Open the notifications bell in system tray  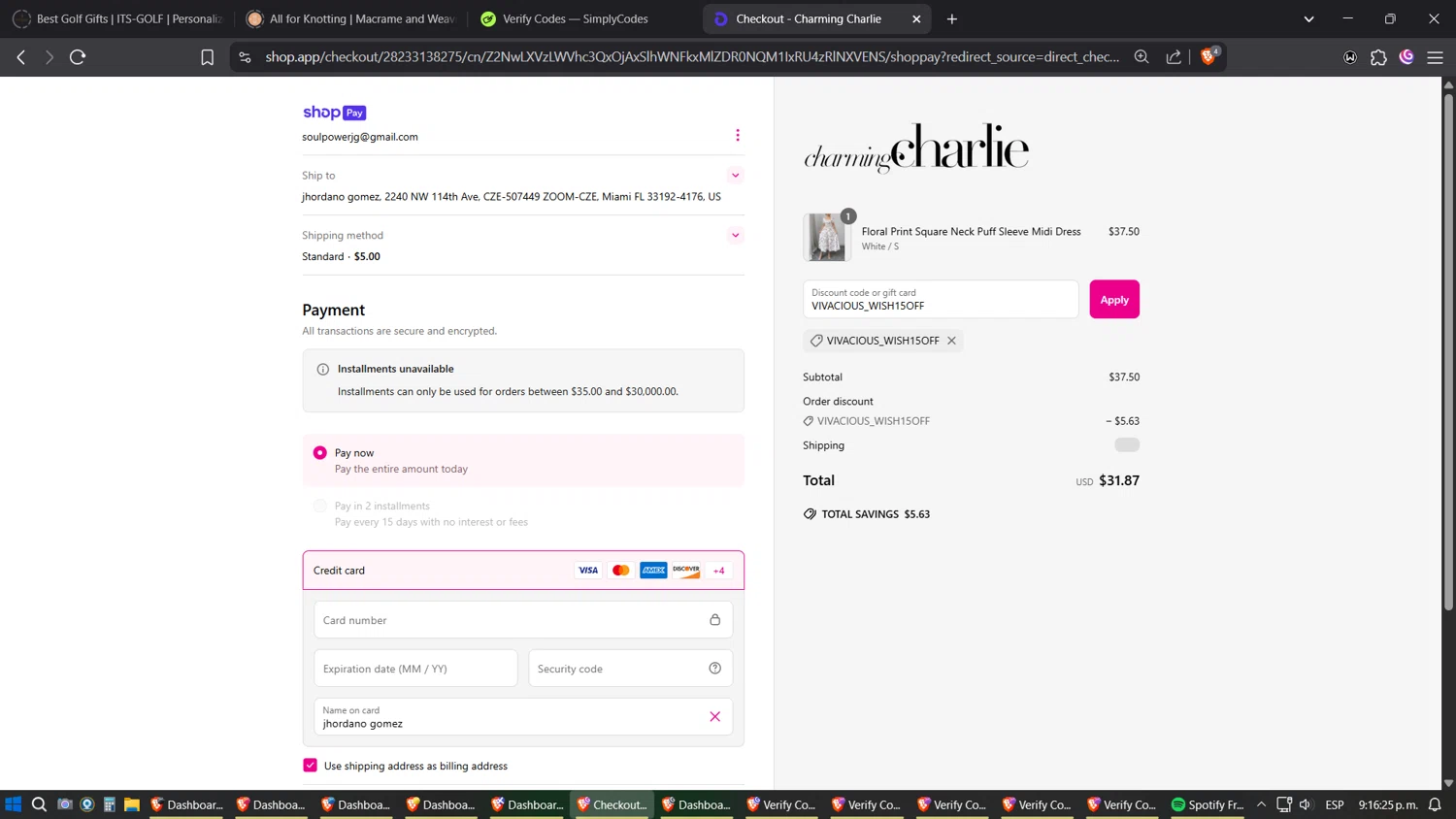click(1435, 804)
